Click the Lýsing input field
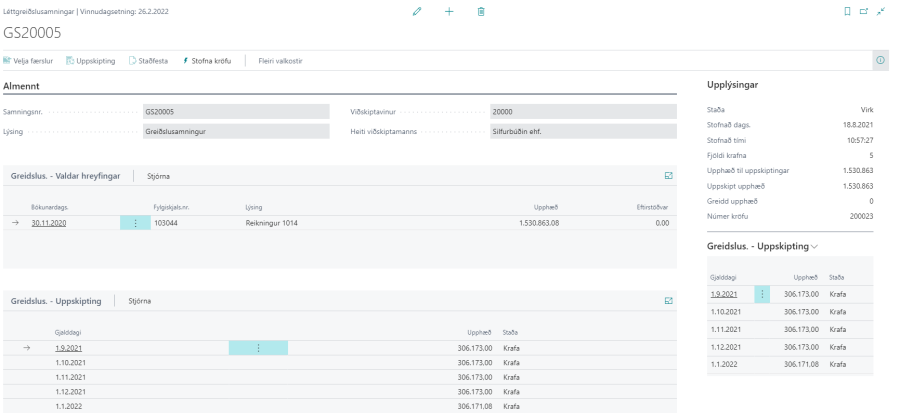900x413 pixels. tap(236, 131)
